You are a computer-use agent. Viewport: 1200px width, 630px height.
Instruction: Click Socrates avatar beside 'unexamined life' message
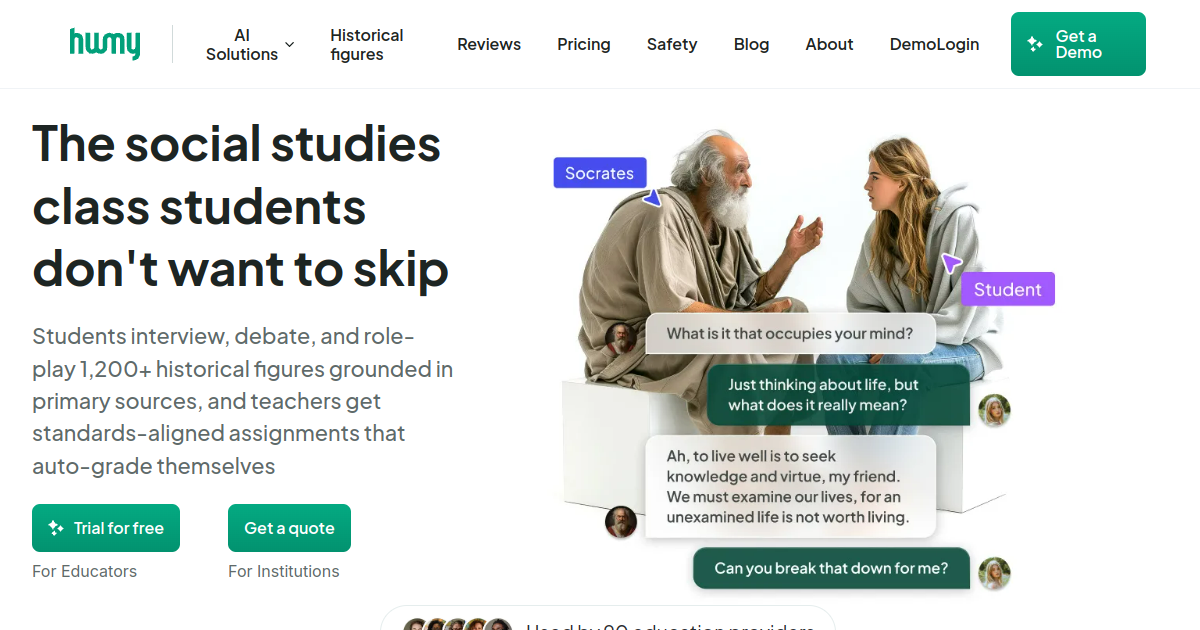[621, 522]
